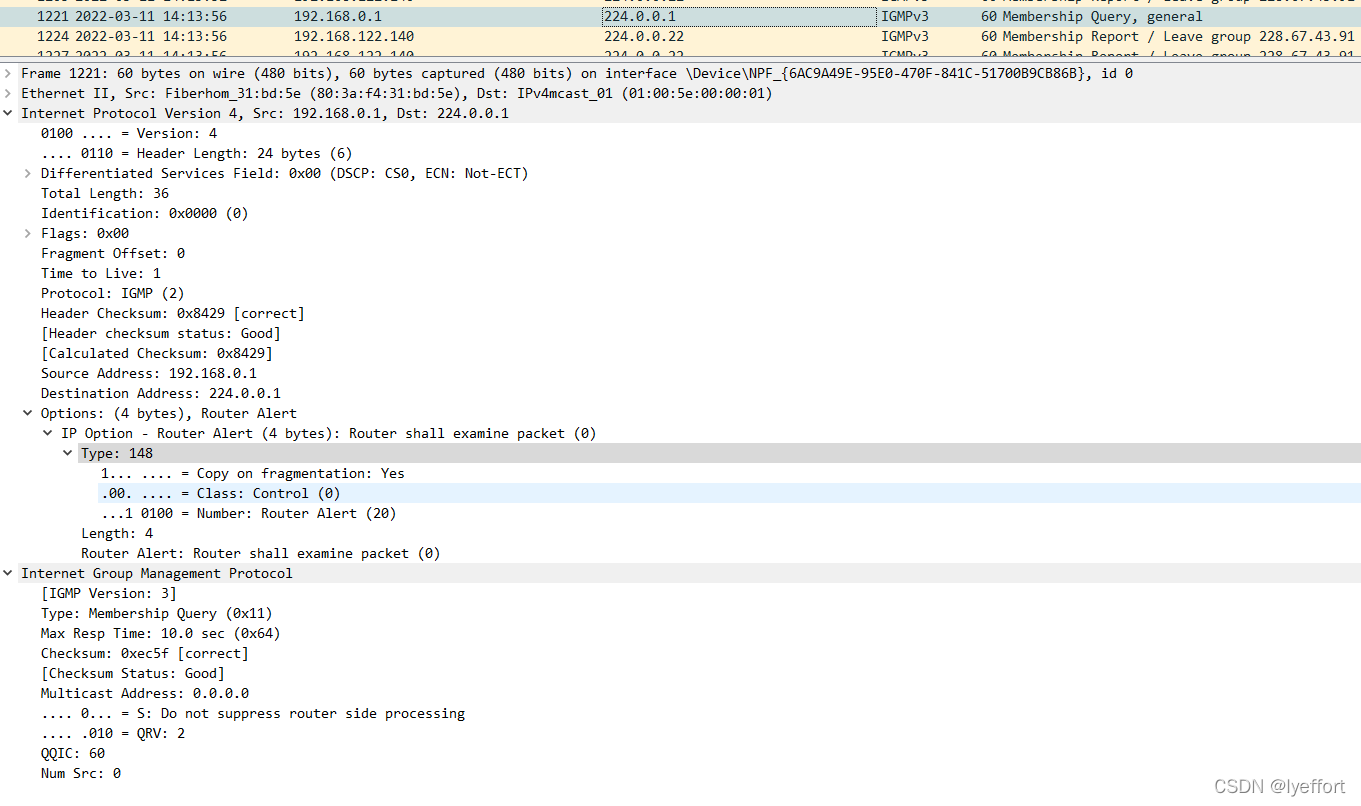Select the Copy on fragmentation: Yes line

[253, 473]
